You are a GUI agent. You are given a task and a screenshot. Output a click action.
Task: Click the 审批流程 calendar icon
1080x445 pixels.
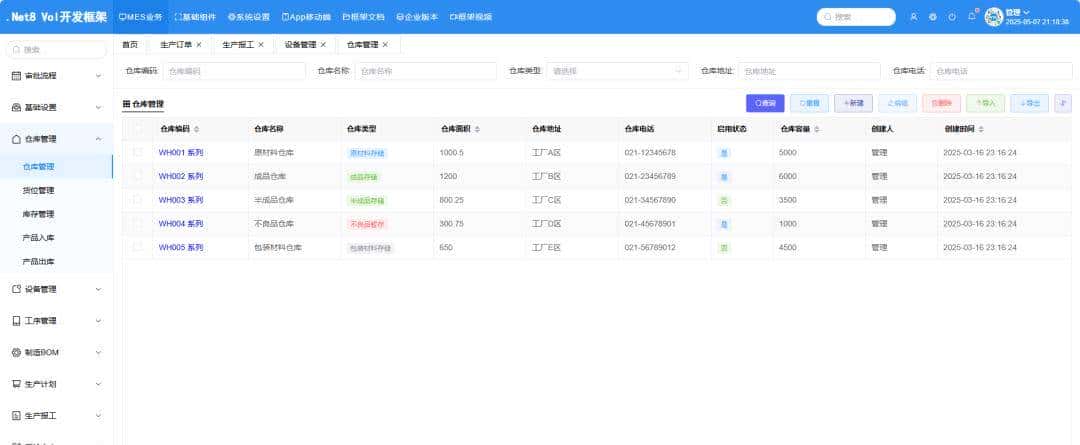click(17, 76)
